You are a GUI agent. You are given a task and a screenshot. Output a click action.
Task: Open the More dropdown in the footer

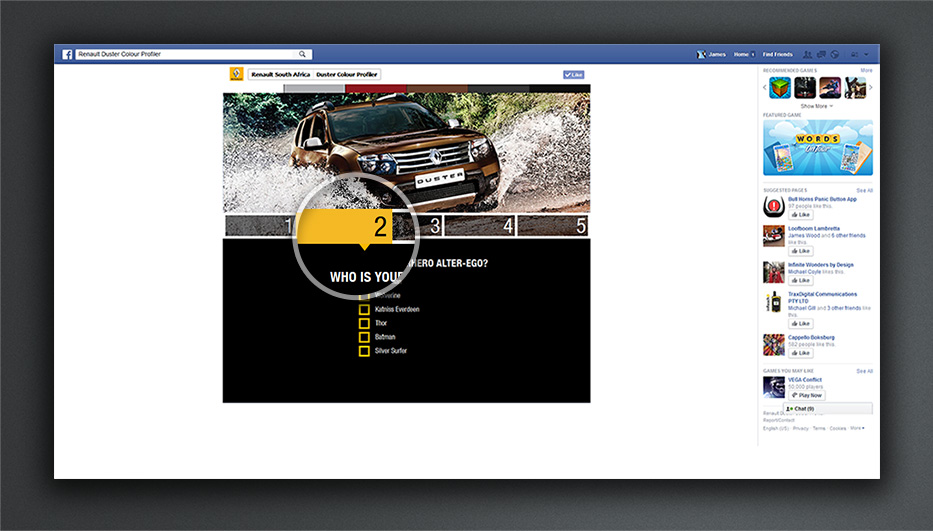[x=857, y=428]
